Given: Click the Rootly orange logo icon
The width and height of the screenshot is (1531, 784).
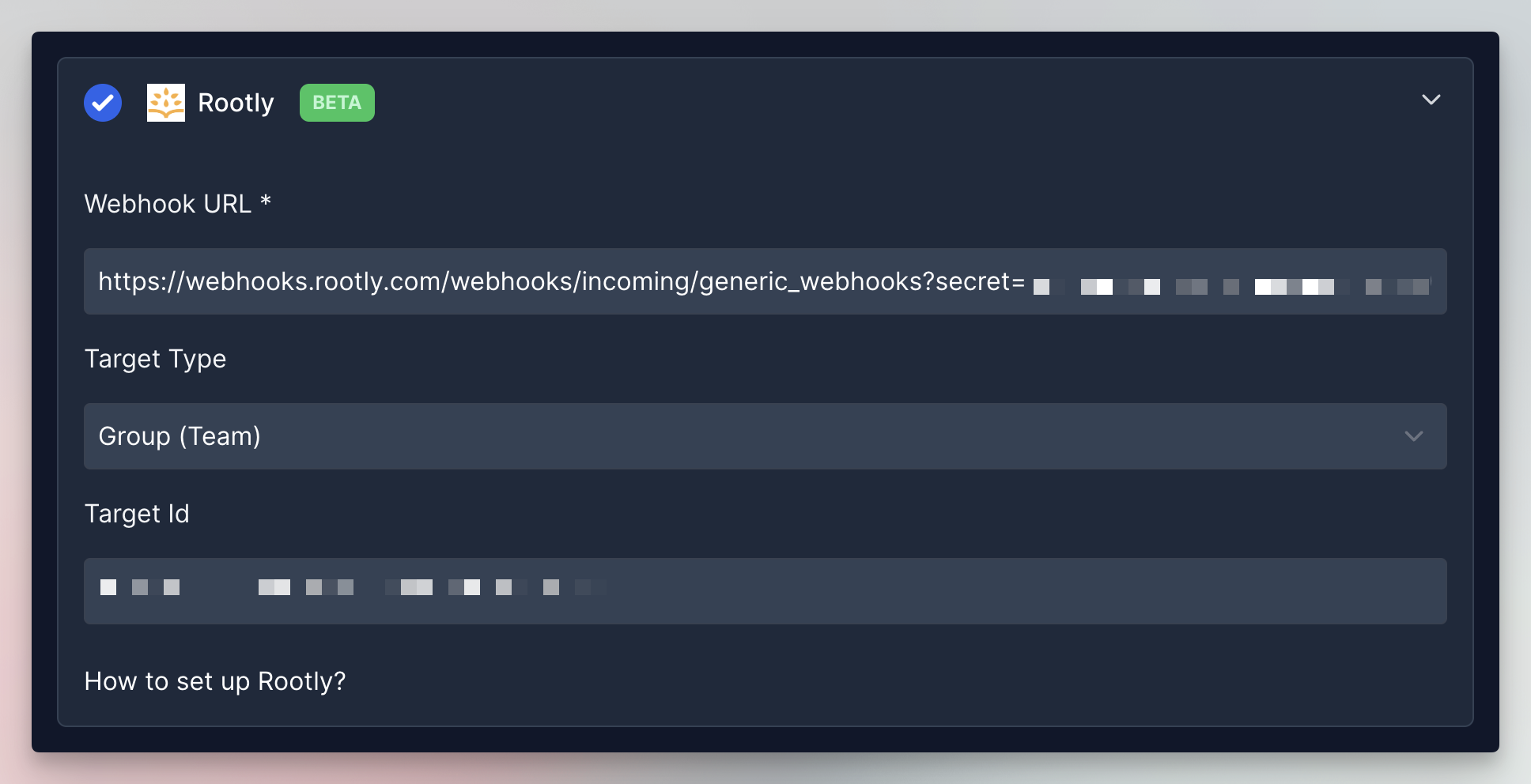Looking at the screenshot, I should coord(166,103).
